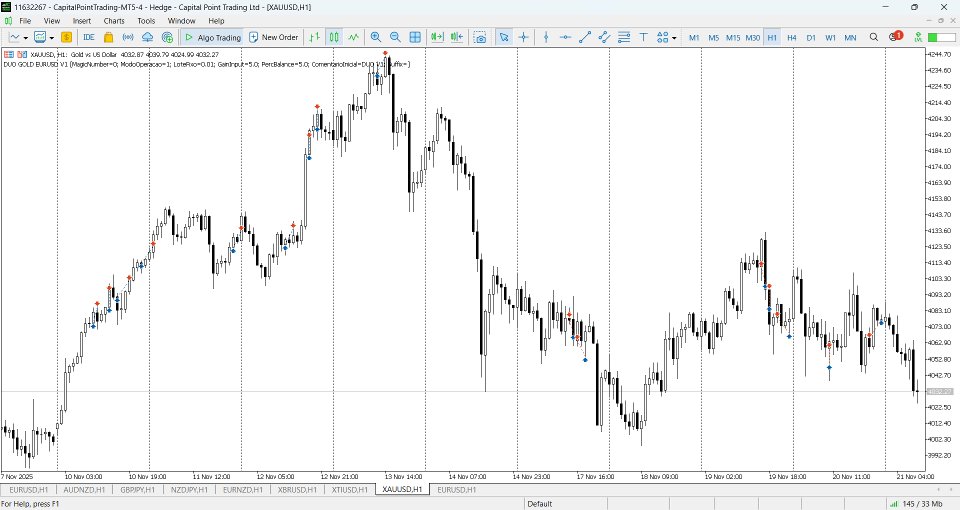Switch to the XTIUSD,H1 chart tab
The image size is (960, 510).
click(x=349, y=490)
